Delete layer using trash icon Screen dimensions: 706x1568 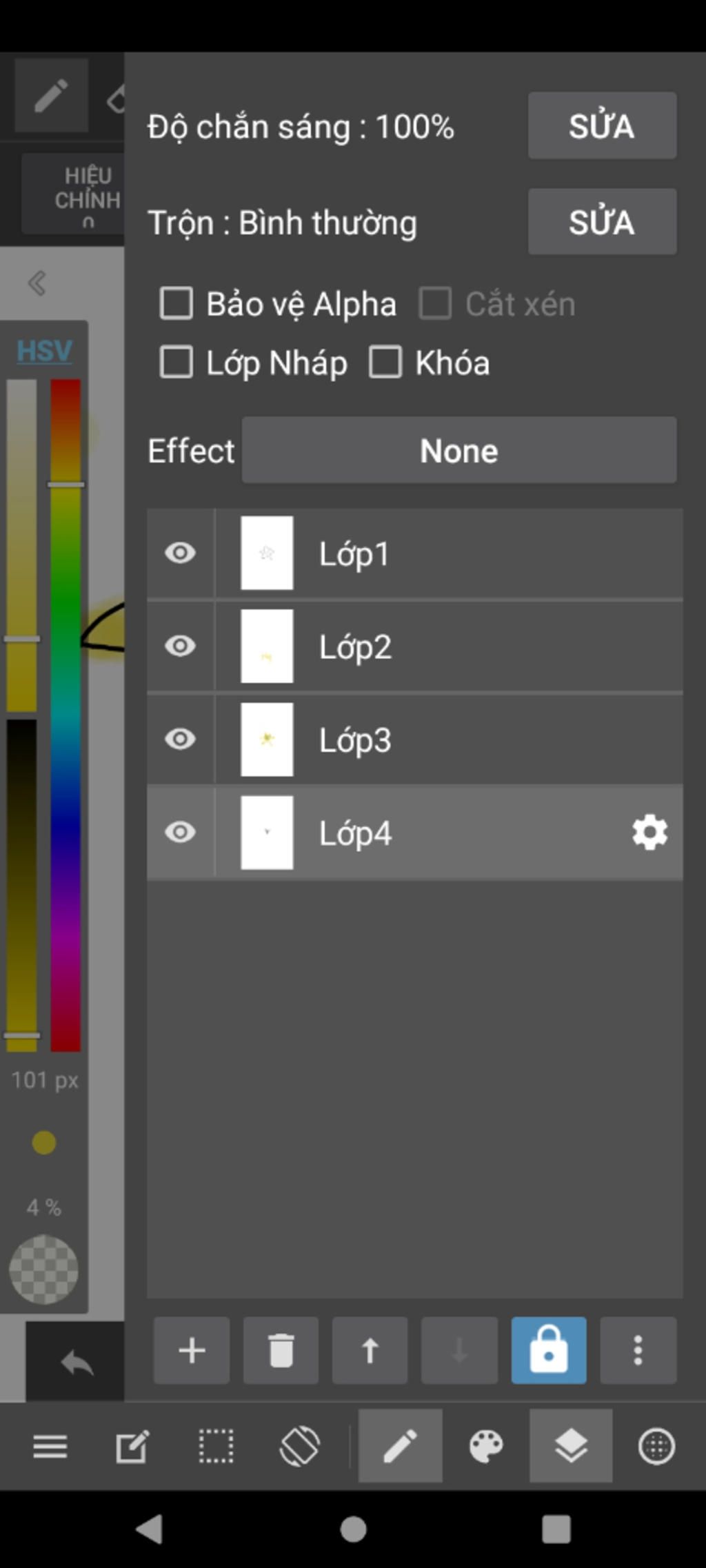(x=281, y=1350)
